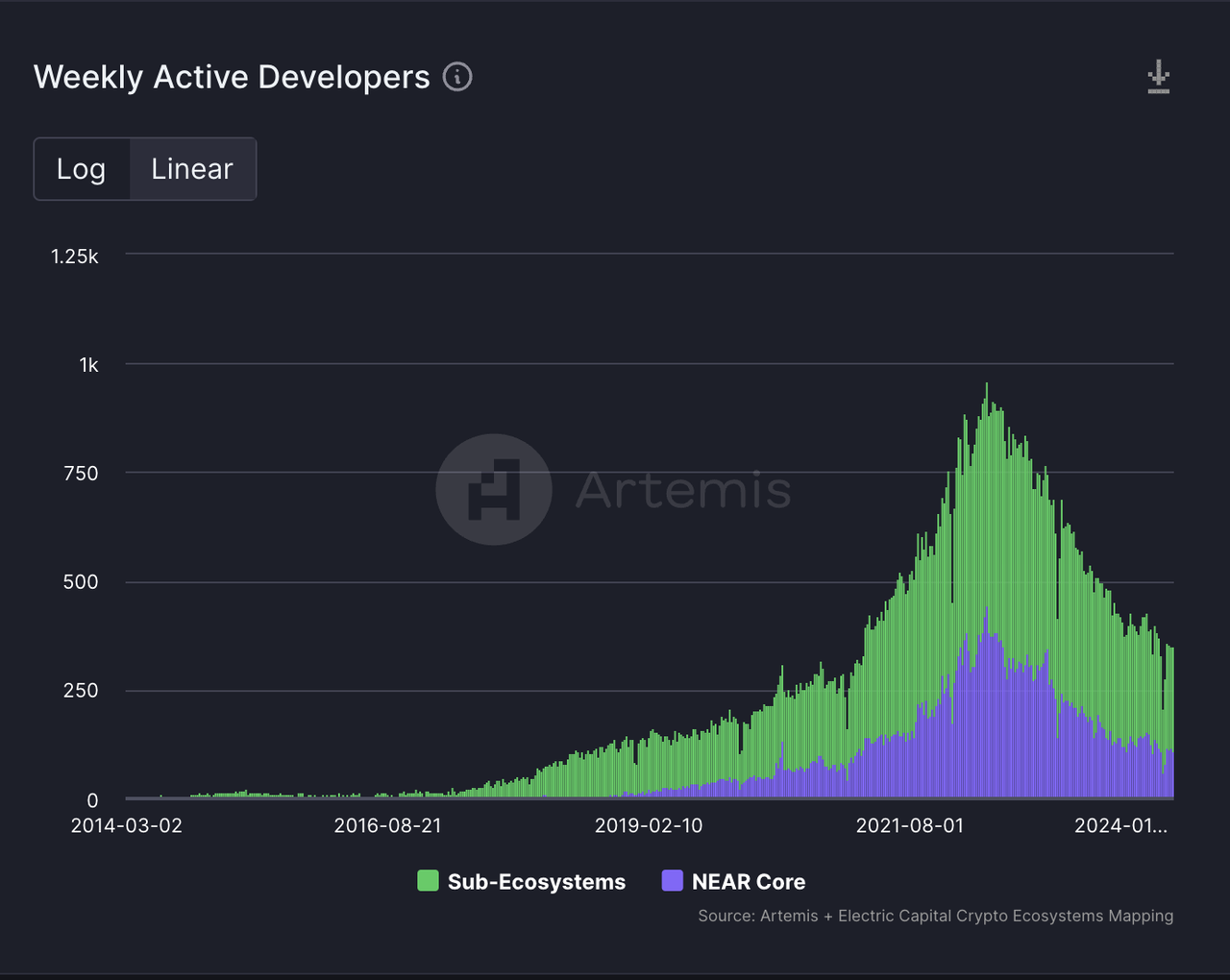
Task: Select the 2016-08-21 x-axis date label
Action: tap(387, 825)
